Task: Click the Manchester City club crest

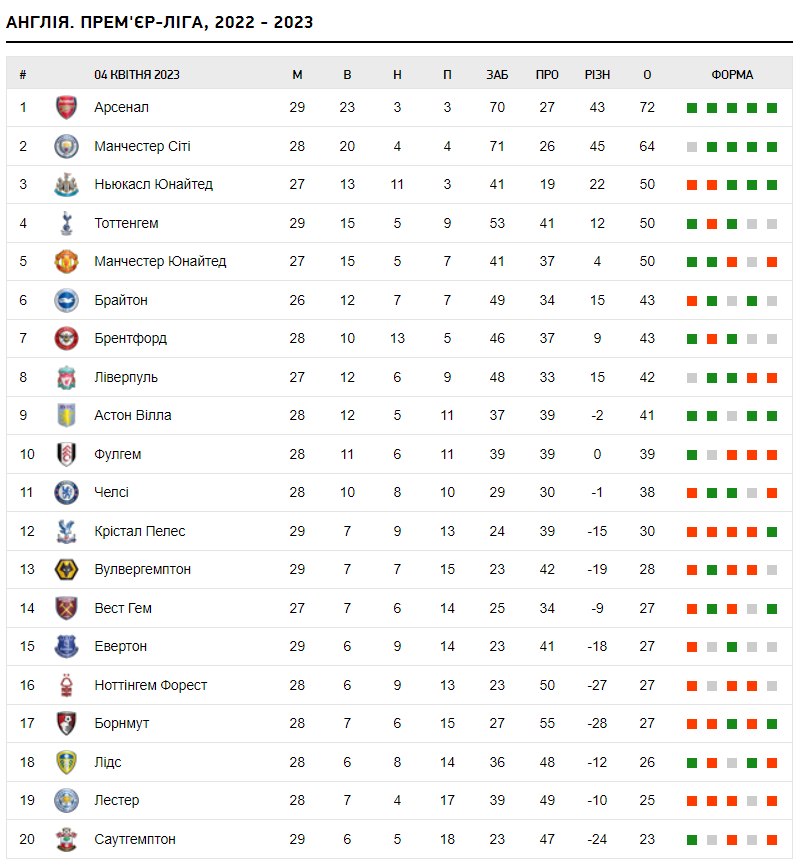Action: [x=66, y=146]
